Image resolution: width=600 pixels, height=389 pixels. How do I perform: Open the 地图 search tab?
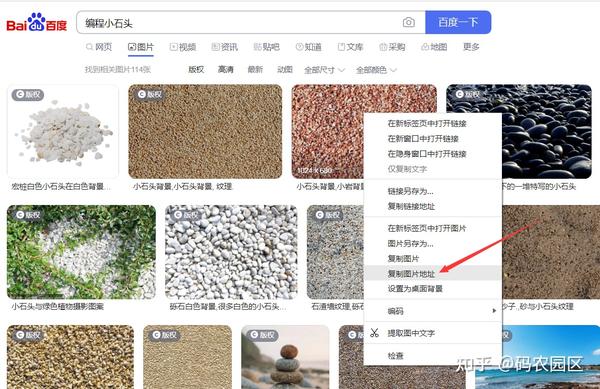(x=434, y=47)
